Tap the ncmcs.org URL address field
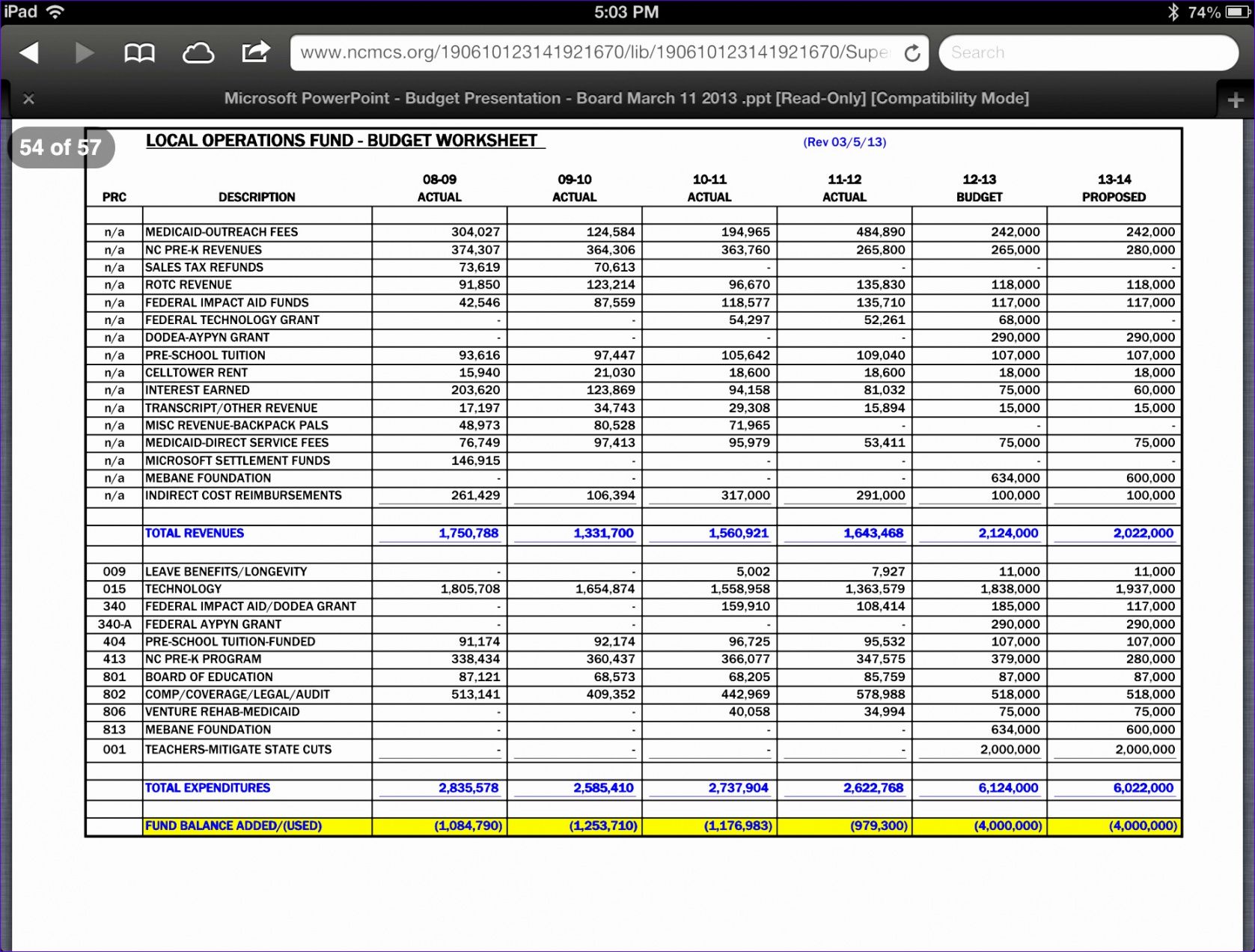The width and height of the screenshot is (1255, 952). pyautogui.click(x=595, y=52)
